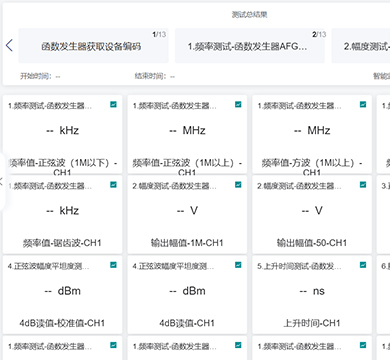Image resolution: width=390 pixels, height=360 pixels.
Task: Click label 输出幅值-1M-CH1
Action: (x=187, y=243)
